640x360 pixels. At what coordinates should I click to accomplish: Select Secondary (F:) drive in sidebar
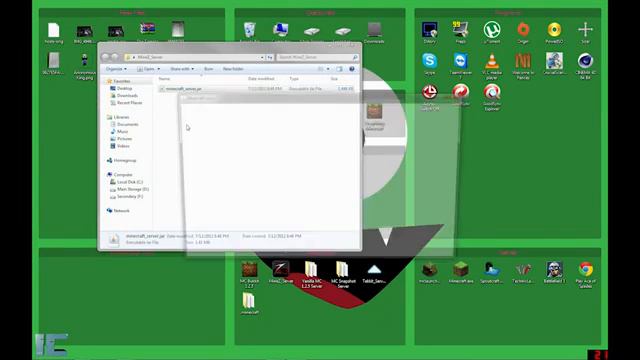click(x=130, y=196)
